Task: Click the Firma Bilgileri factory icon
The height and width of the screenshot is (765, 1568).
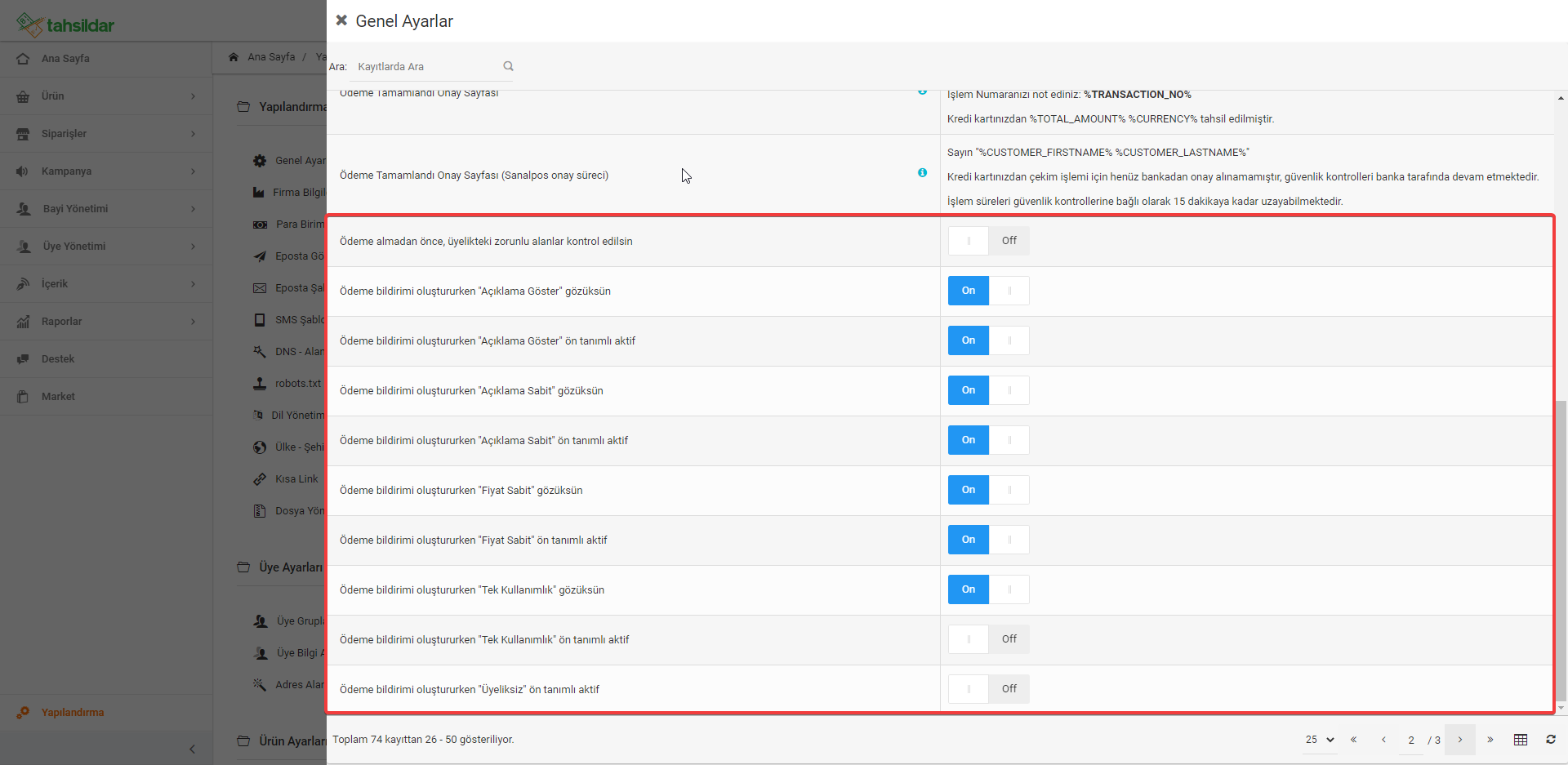Action: [x=258, y=193]
